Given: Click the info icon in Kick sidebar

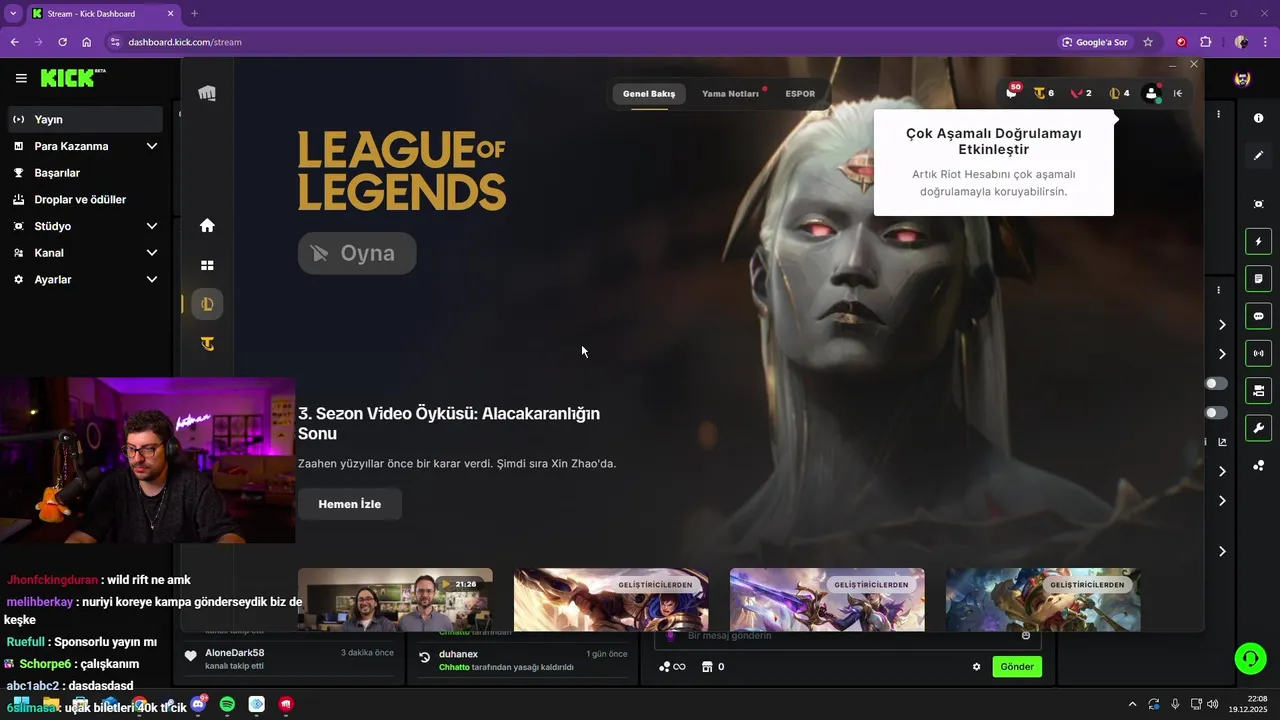Looking at the screenshot, I should tap(1258, 118).
